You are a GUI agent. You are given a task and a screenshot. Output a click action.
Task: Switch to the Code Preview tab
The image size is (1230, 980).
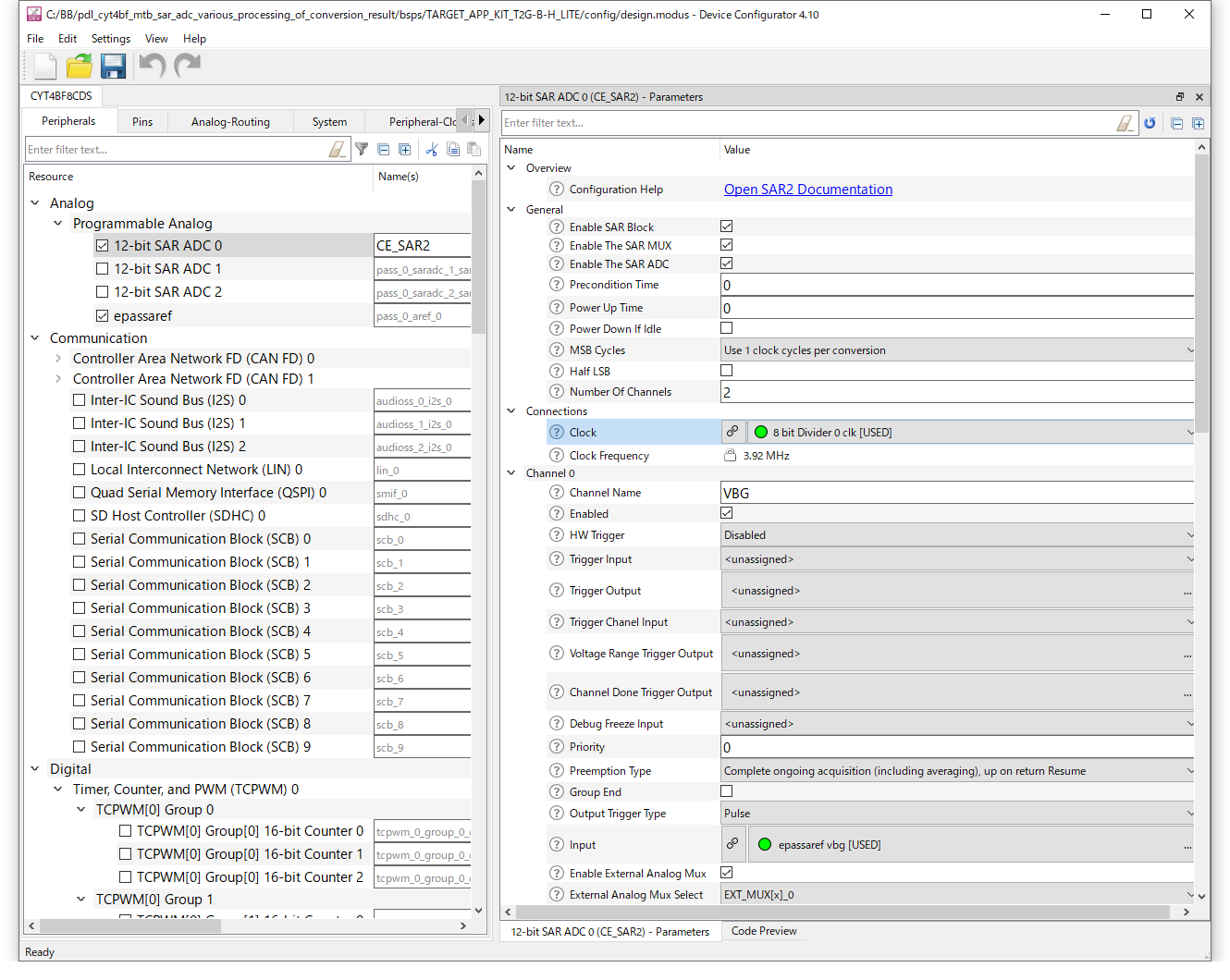pyautogui.click(x=764, y=931)
